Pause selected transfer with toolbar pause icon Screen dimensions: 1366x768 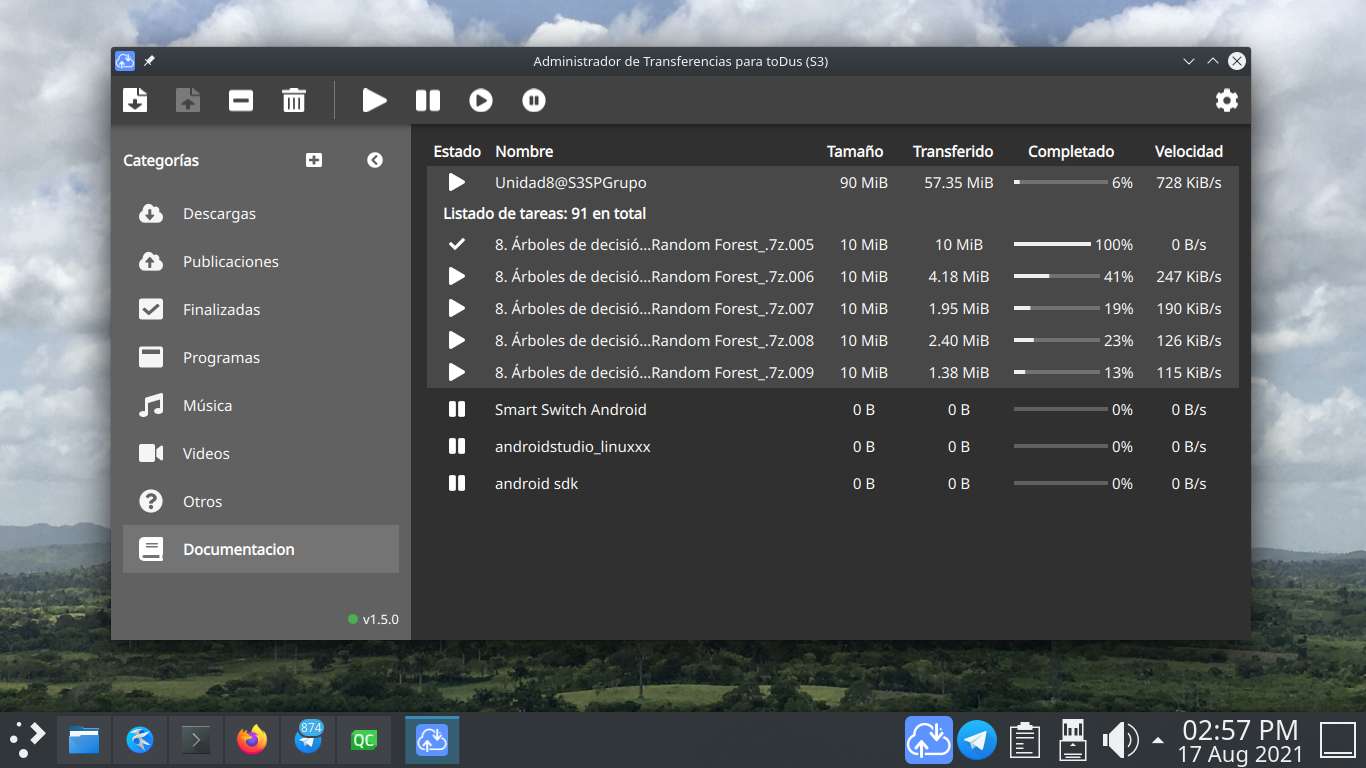pos(428,100)
